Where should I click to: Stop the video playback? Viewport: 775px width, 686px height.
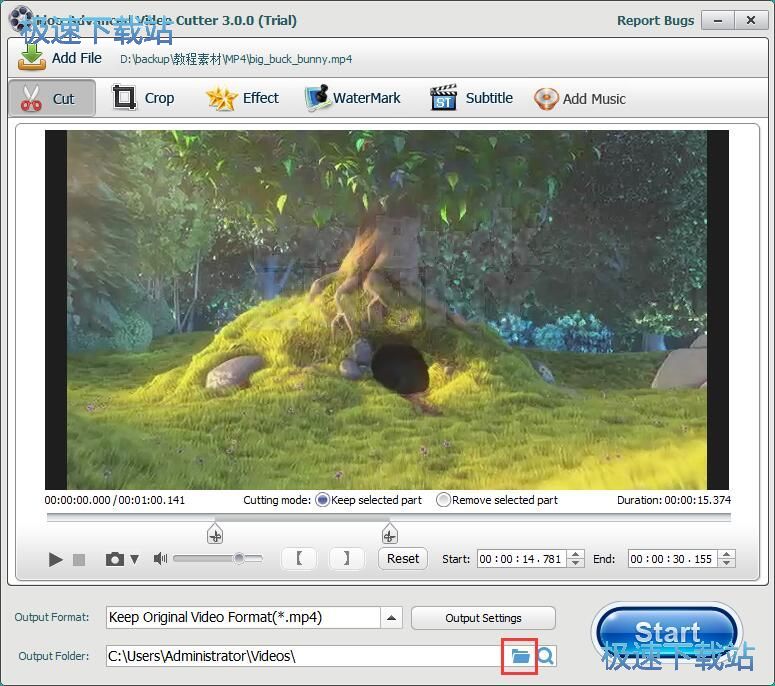click(79, 559)
